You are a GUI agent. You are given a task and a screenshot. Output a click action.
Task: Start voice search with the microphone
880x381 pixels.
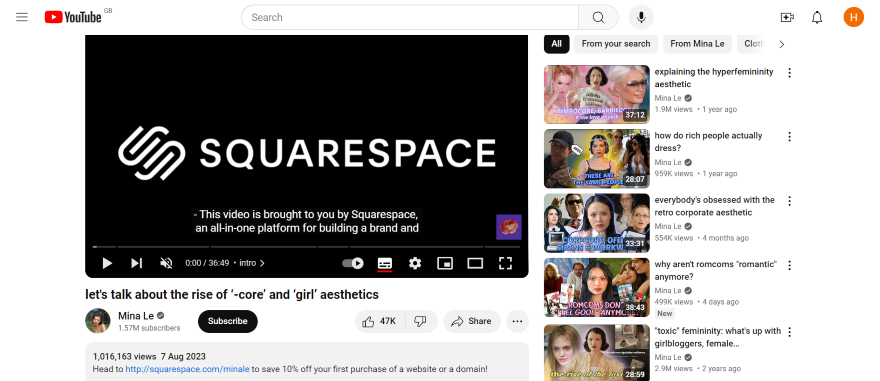[x=641, y=17]
